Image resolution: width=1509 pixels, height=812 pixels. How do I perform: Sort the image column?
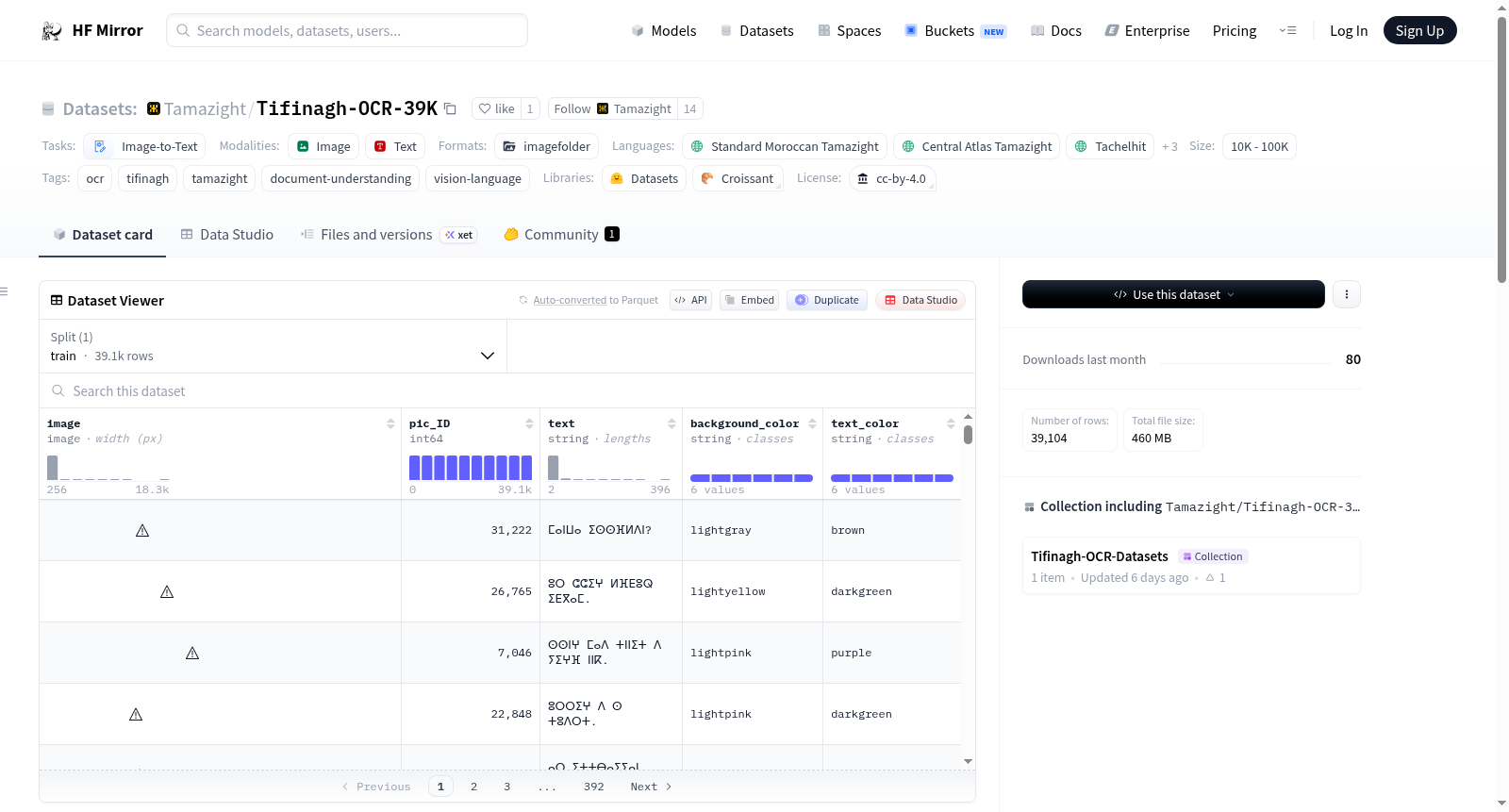click(x=390, y=424)
